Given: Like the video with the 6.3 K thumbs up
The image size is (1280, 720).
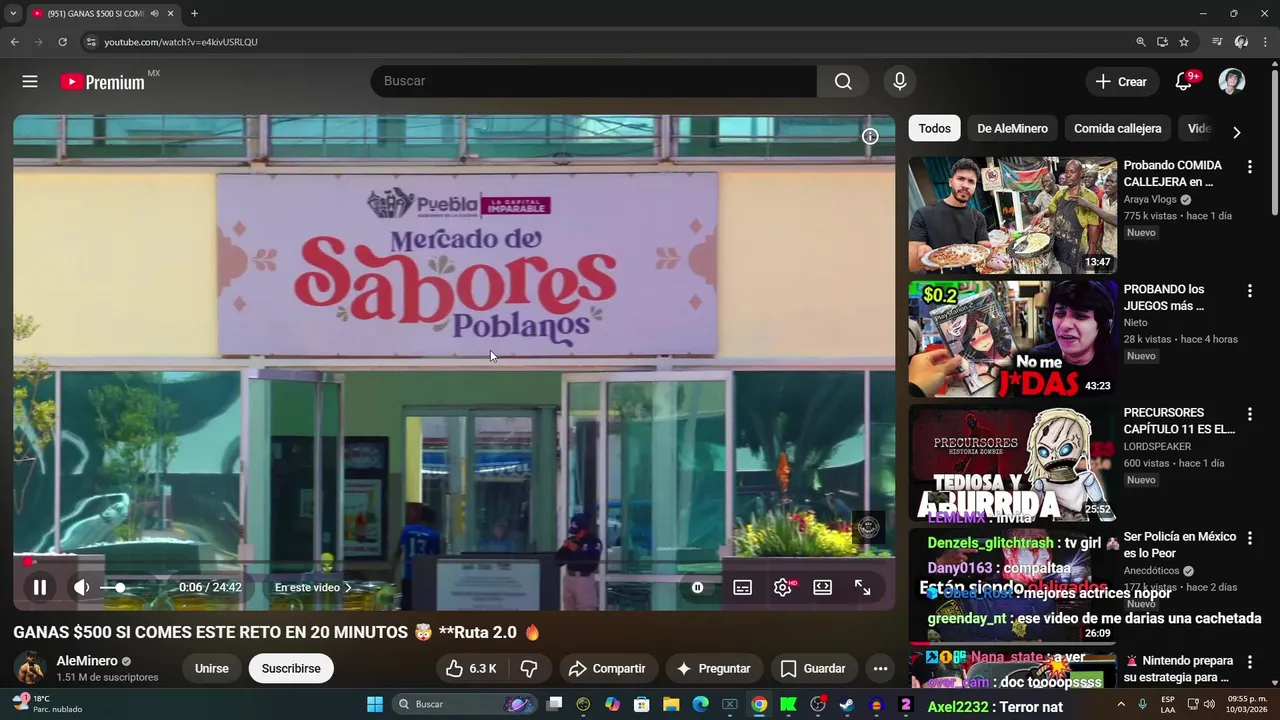Looking at the screenshot, I should pos(471,669).
